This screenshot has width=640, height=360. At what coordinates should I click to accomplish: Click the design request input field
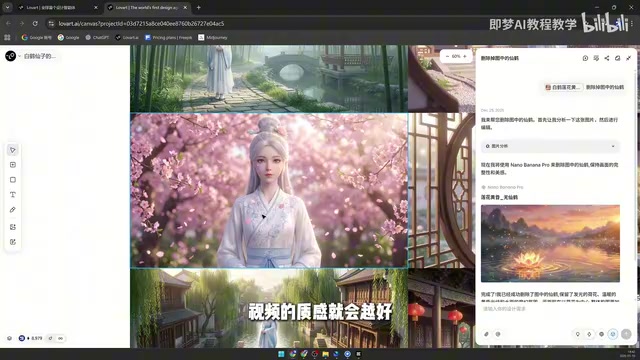coord(555,309)
